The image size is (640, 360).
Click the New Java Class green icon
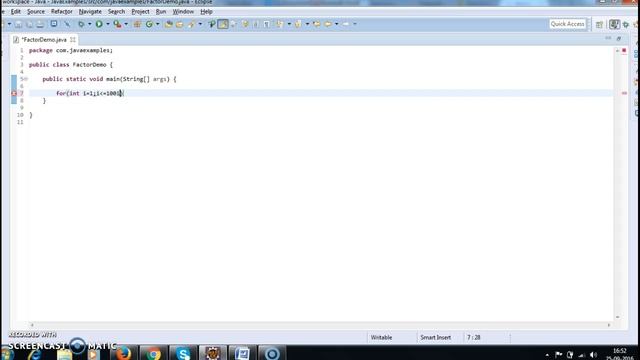[149, 24]
